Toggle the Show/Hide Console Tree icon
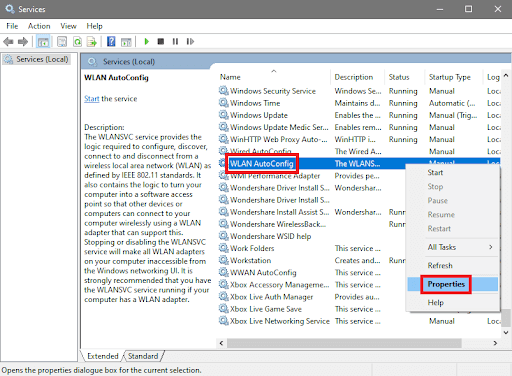 pyautogui.click(x=43, y=42)
